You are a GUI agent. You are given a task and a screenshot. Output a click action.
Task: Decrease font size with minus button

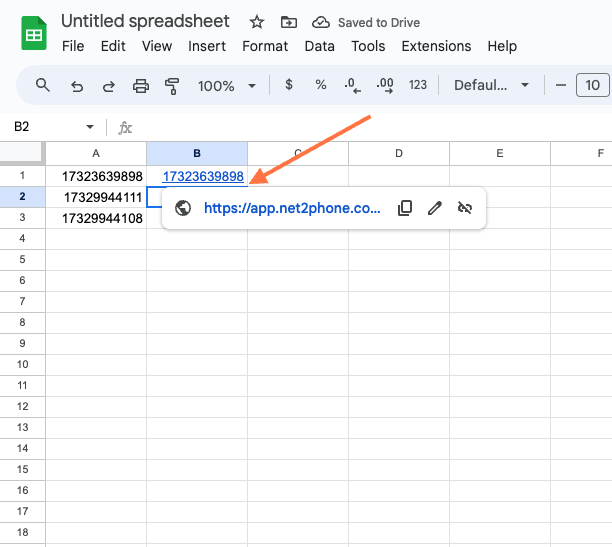coord(561,85)
